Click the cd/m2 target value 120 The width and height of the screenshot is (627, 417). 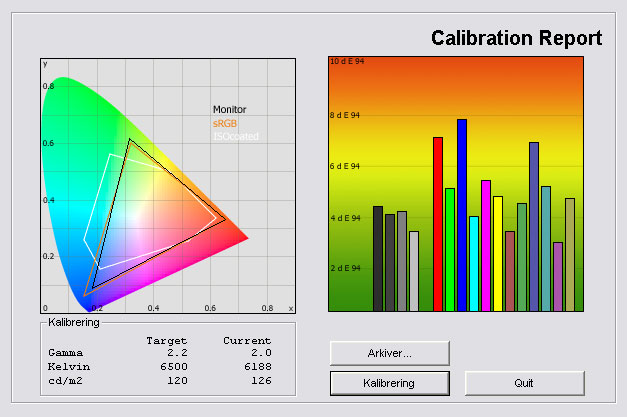[178, 381]
